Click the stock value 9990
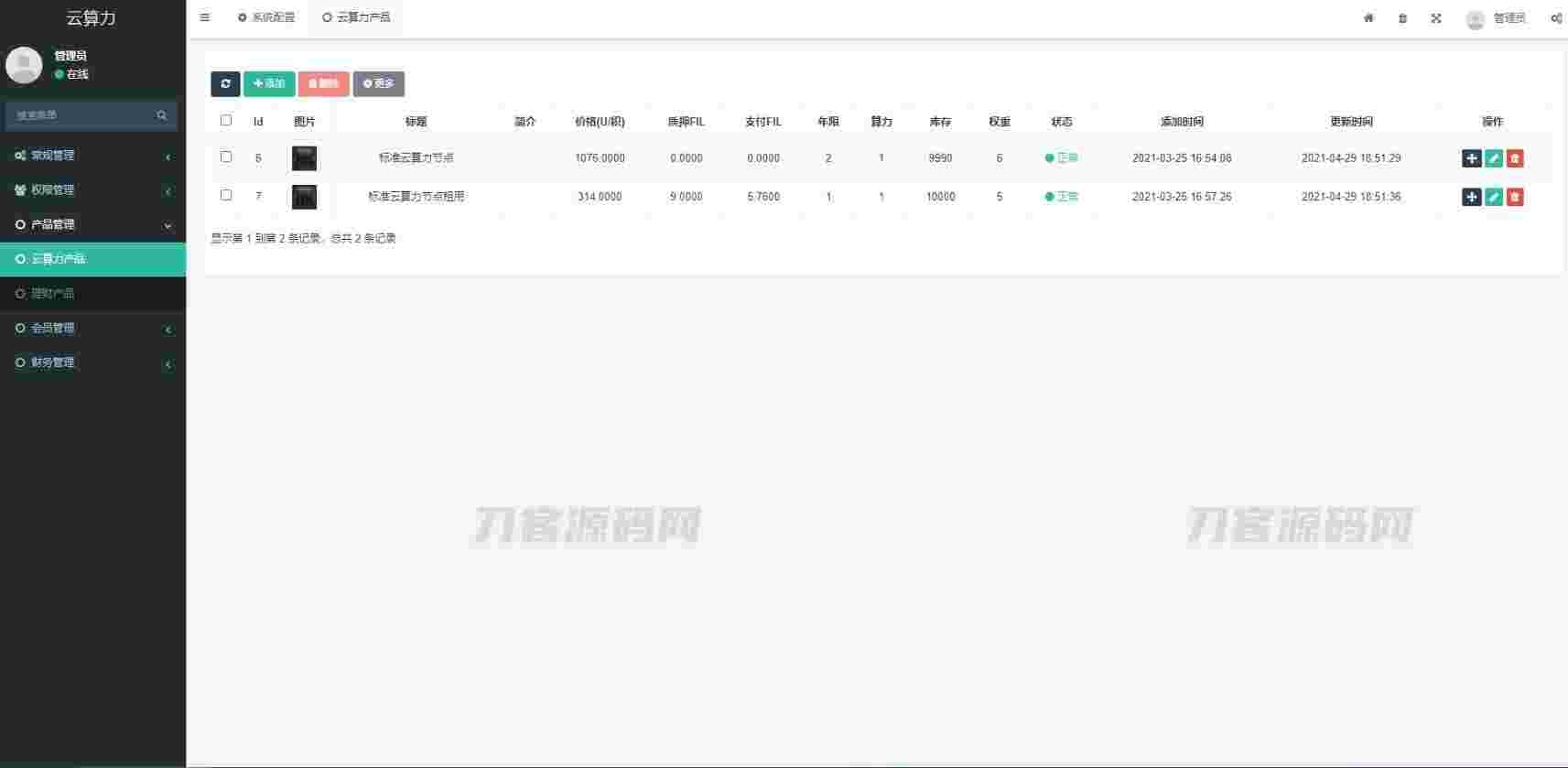Image resolution: width=1568 pixels, height=768 pixels. point(940,158)
